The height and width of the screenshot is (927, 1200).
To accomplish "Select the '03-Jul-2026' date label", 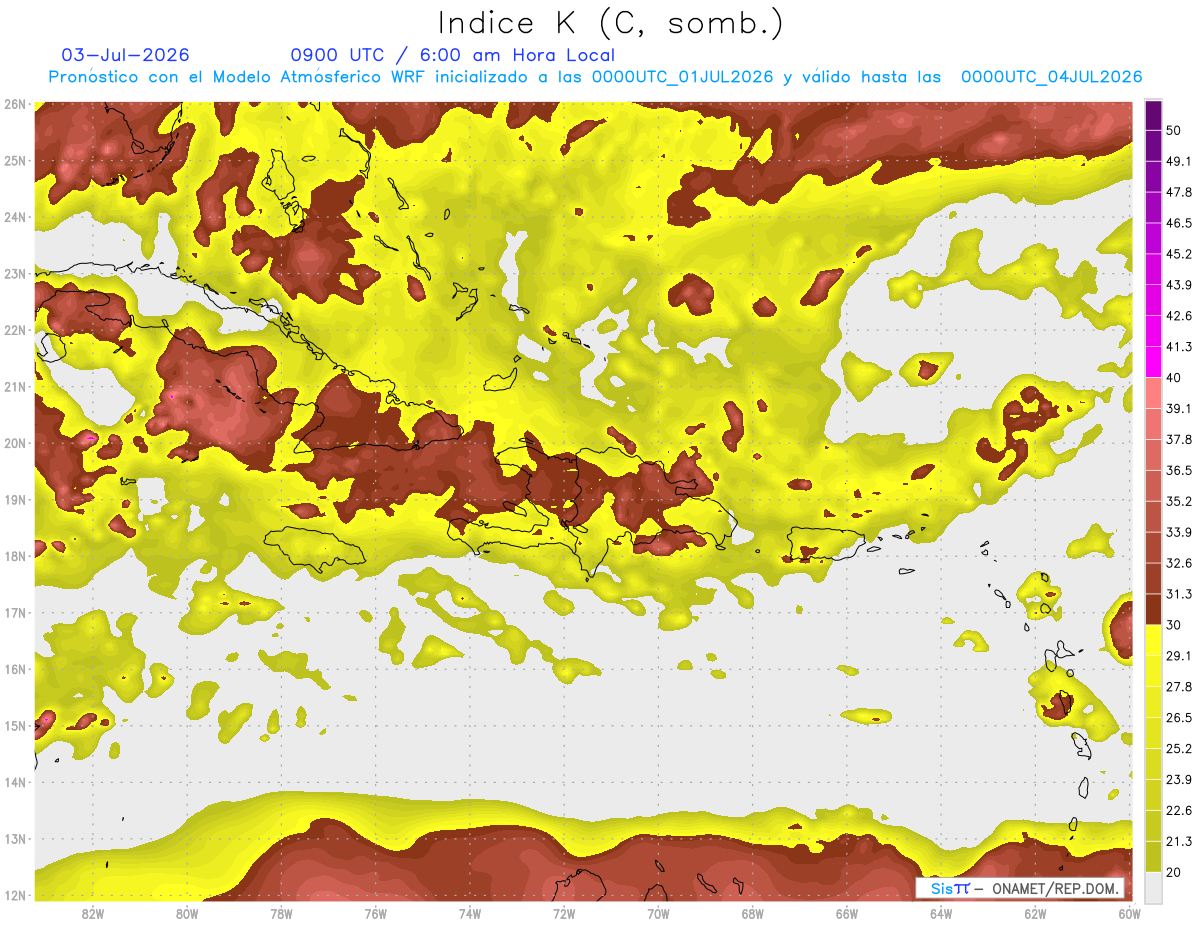I will (x=125, y=55).
